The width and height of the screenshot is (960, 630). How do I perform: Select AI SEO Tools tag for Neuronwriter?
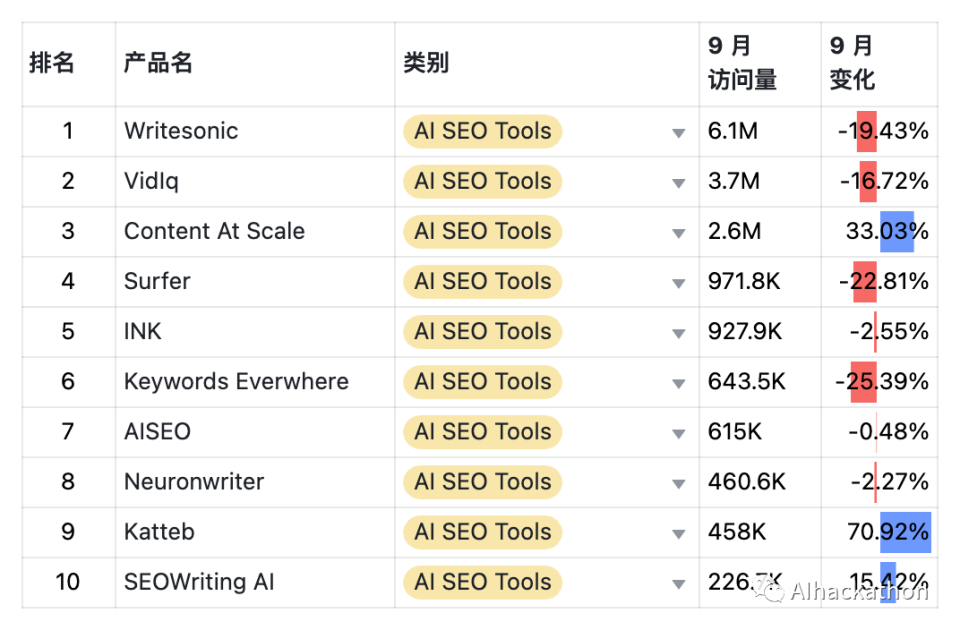coord(482,482)
